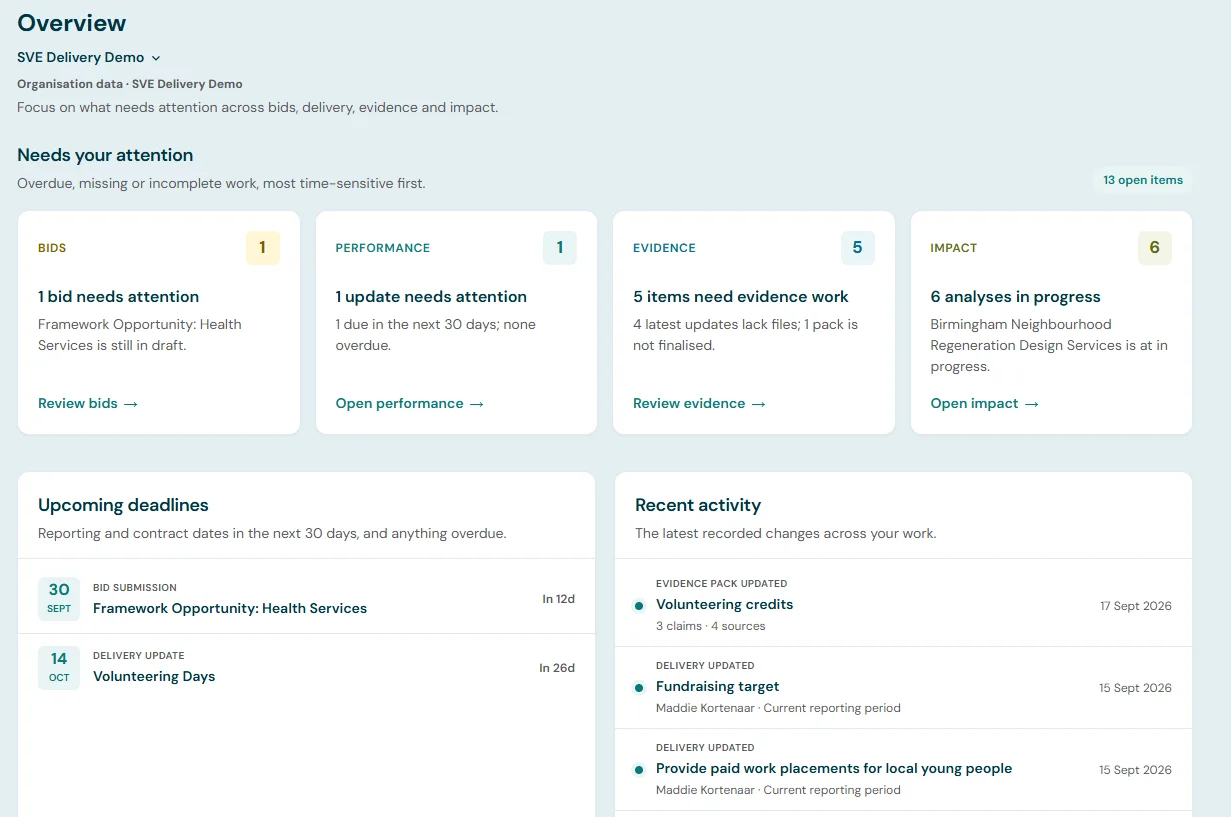Click the Performance count badge showing 1
The width and height of the screenshot is (1231, 817).
(x=560, y=248)
